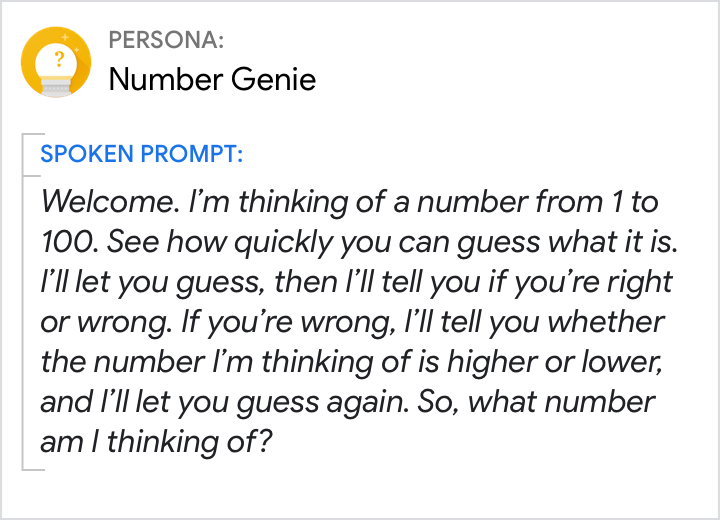Click the "PERSONA:" label
Viewport: 720px width, 520px height.
[165, 42]
